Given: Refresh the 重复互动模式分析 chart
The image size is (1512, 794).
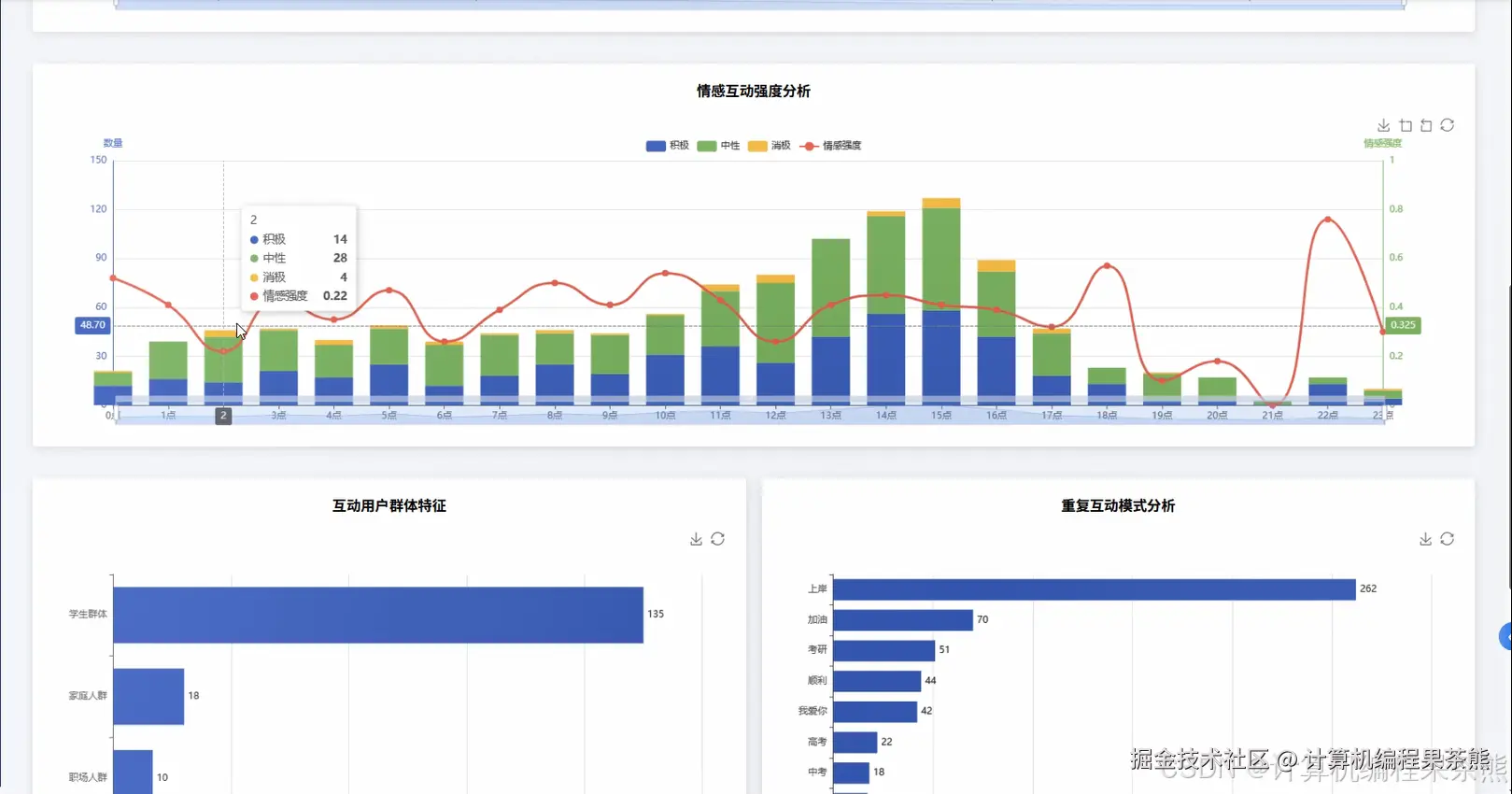Looking at the screenshot, I should 1447,539.
